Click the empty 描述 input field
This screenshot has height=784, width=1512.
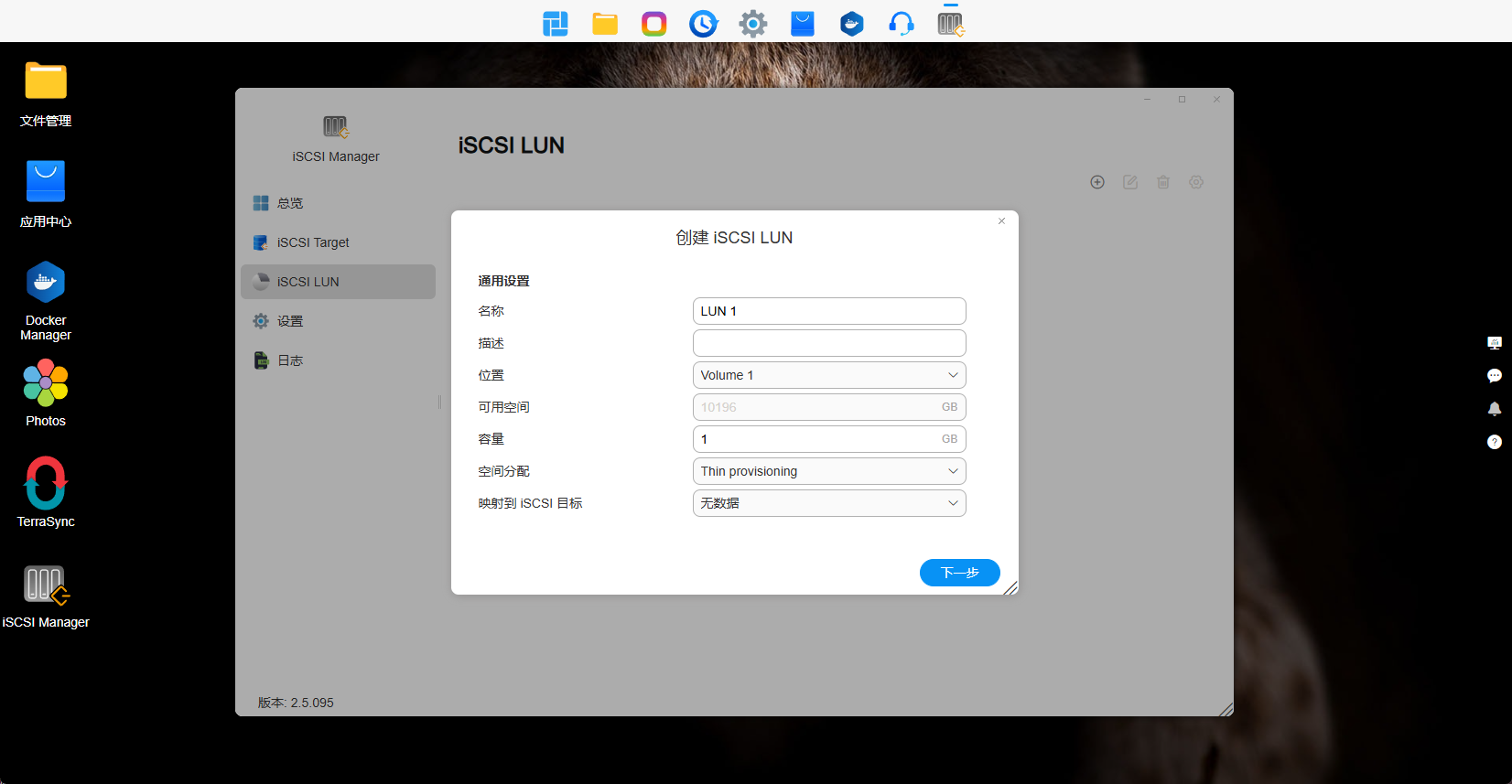tap(829, 343)
